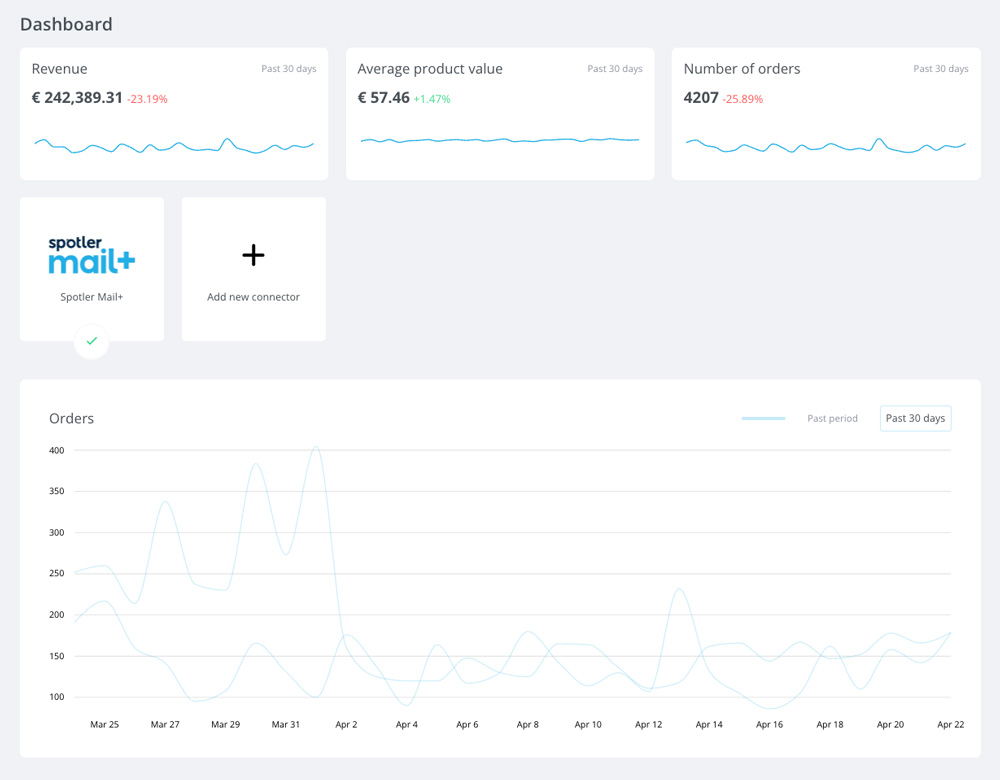The width and height of the screenshot is (1000, 780).
Task: Click the -23.19% revenue change indicator
Action: (x=147, y=99)
